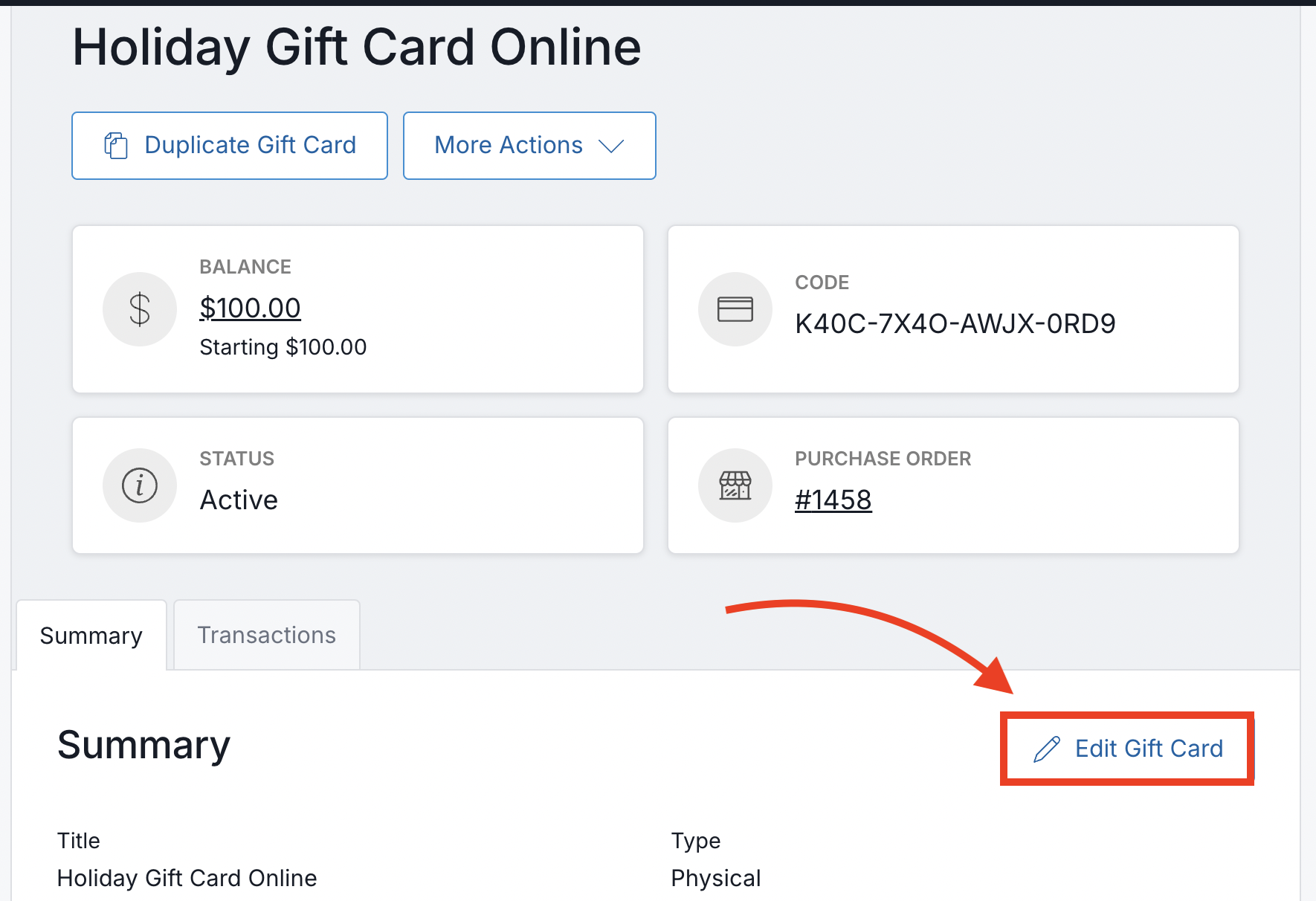Switch to the Transactions tab
The image size is (1316, 901).
pos(266,635)
